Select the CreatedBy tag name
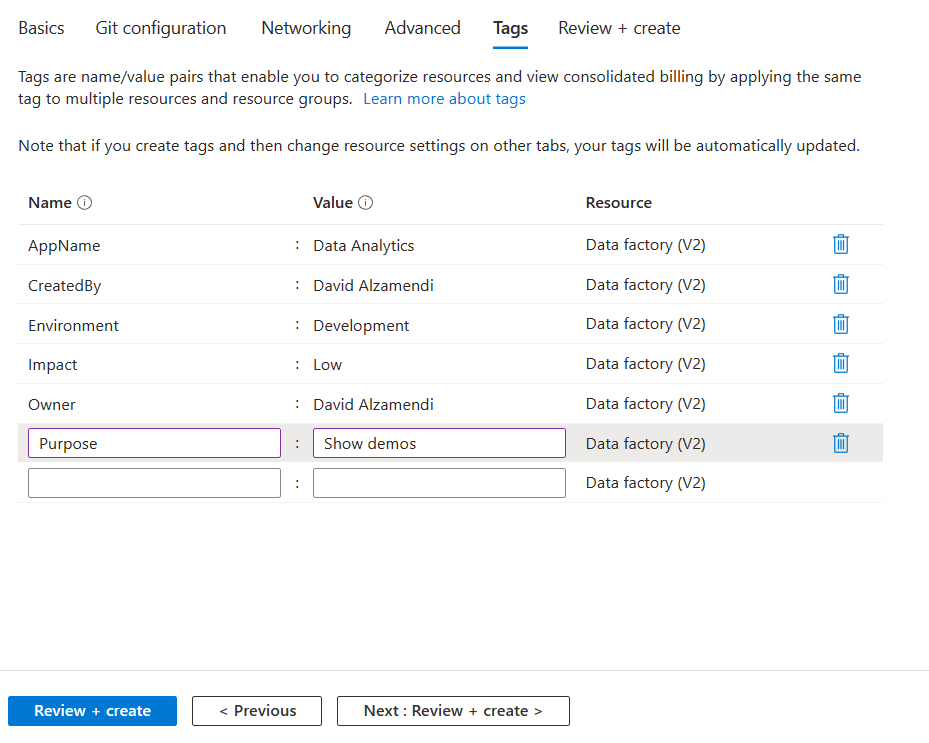The image size is (929, 743). click(65, 286)
